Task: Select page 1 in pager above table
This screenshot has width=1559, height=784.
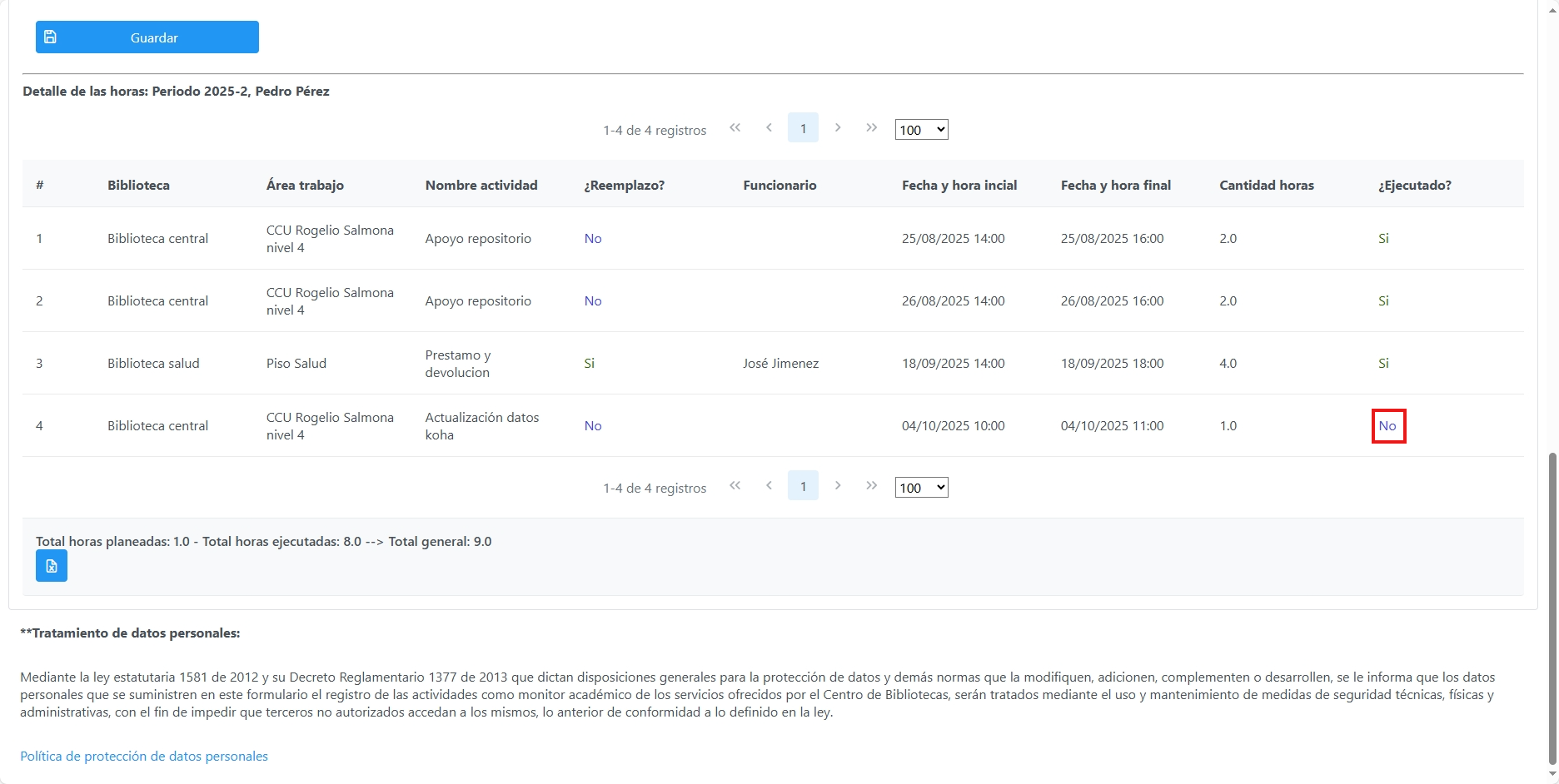Action: (803, 128)
